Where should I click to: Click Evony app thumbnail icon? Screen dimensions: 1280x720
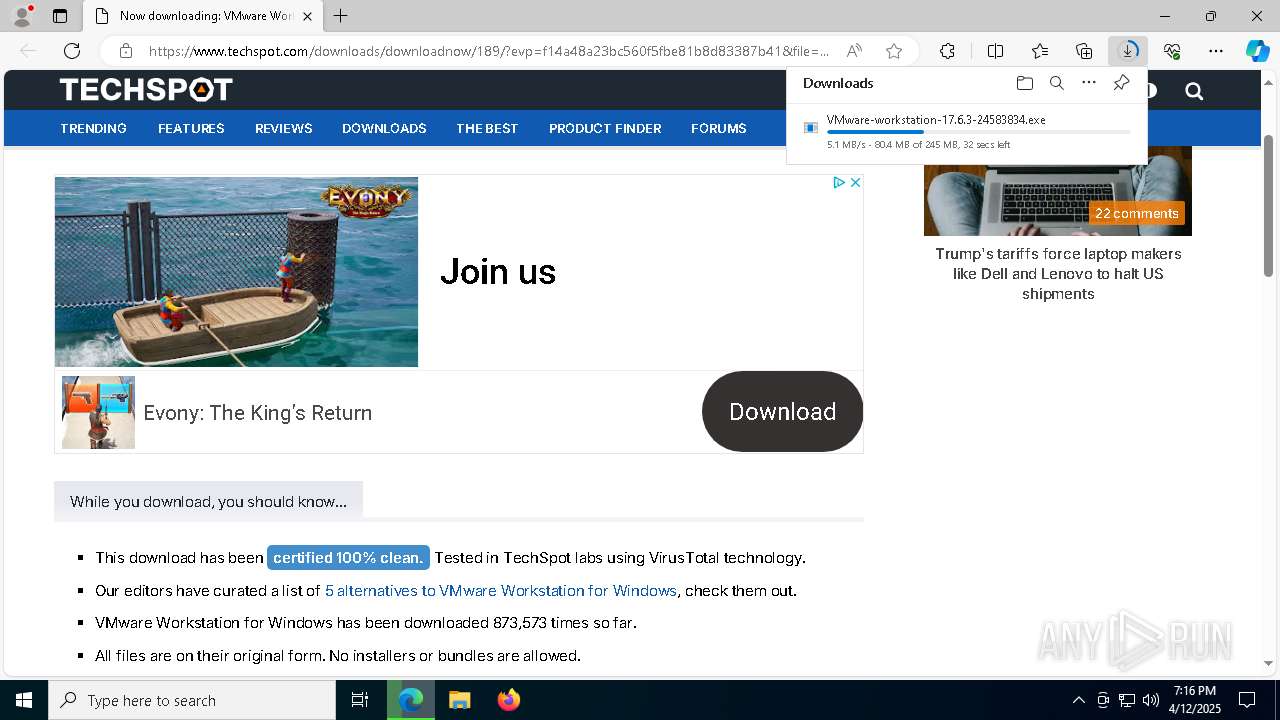point(98,412)
